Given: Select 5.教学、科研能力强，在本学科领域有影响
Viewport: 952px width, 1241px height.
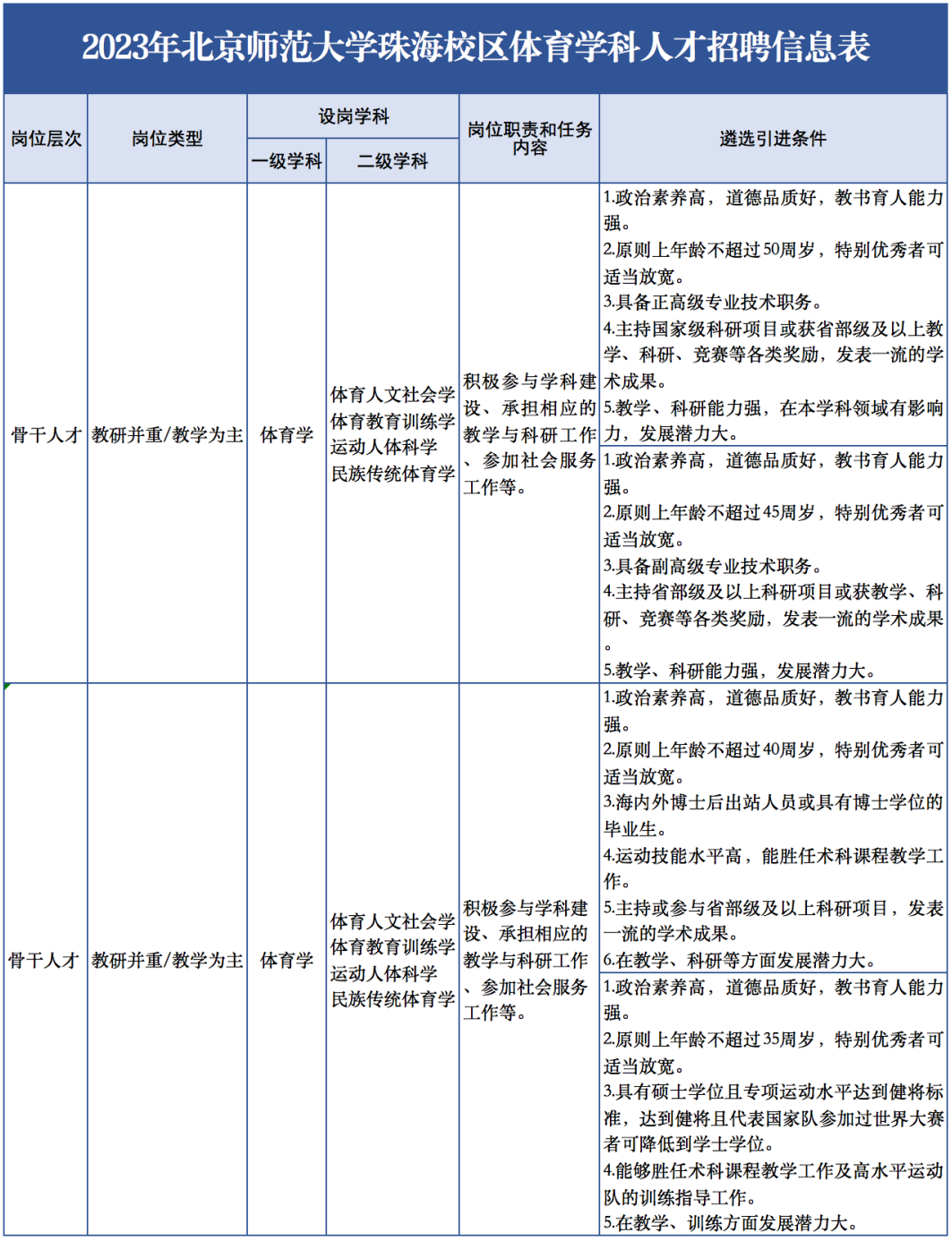Looking at the screenshot, I should coord(773,408).
